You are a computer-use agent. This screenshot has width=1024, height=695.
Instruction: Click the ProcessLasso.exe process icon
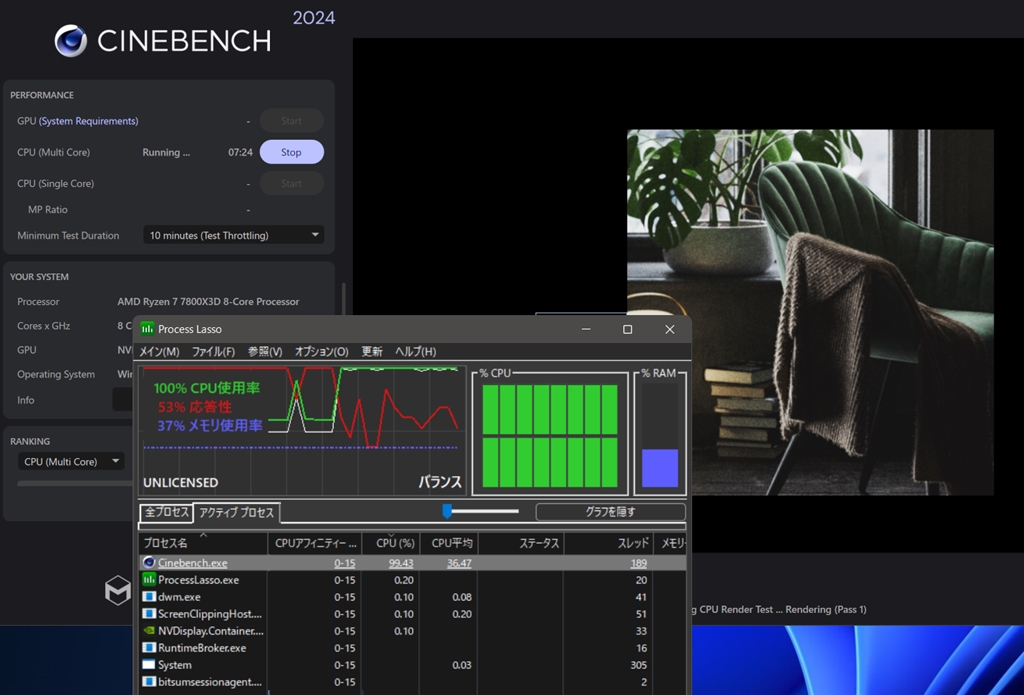coord(149,580)
